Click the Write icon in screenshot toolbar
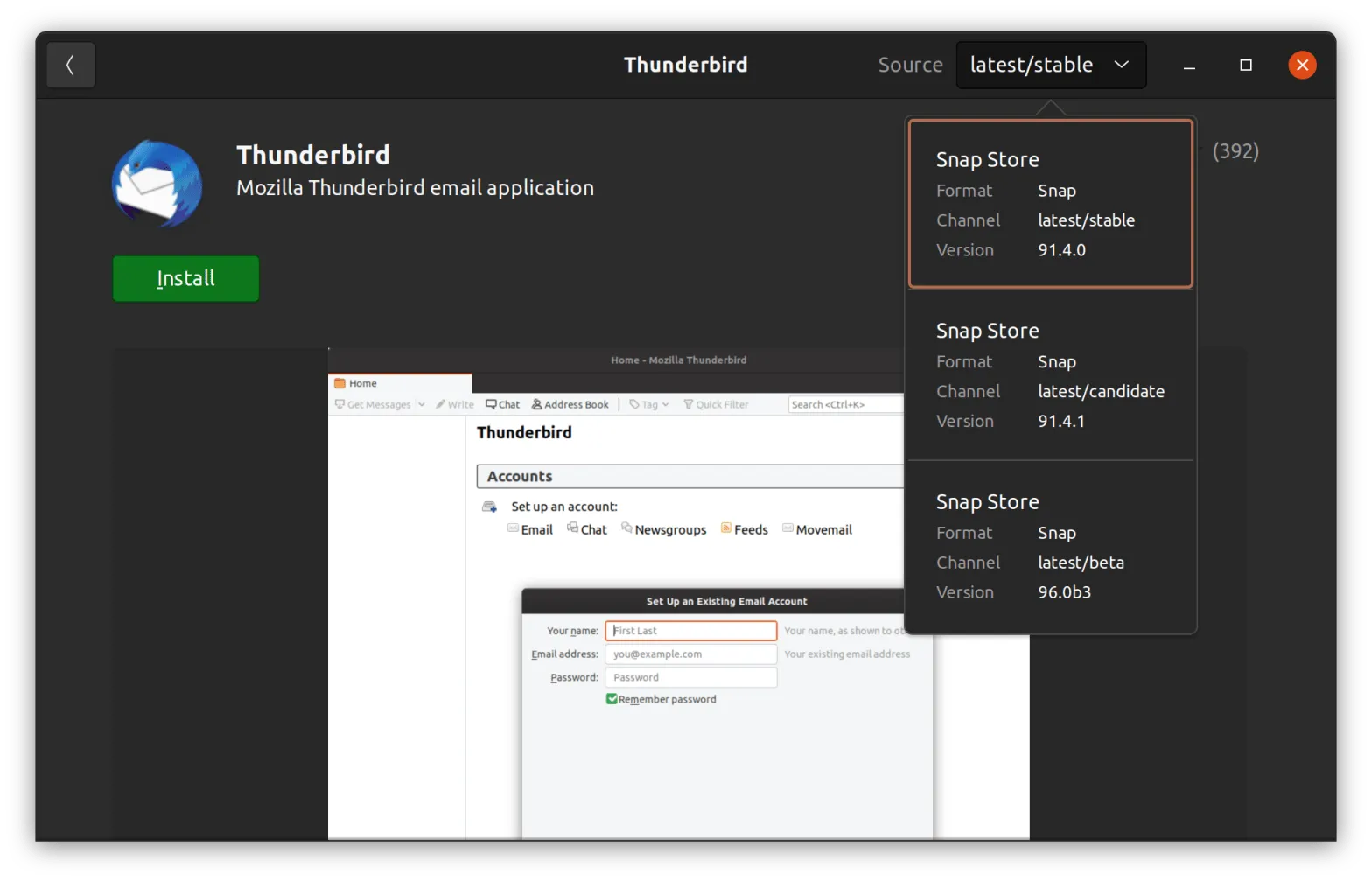Image resolution: width=1372 pixels, height=881 pixels. 441,404
